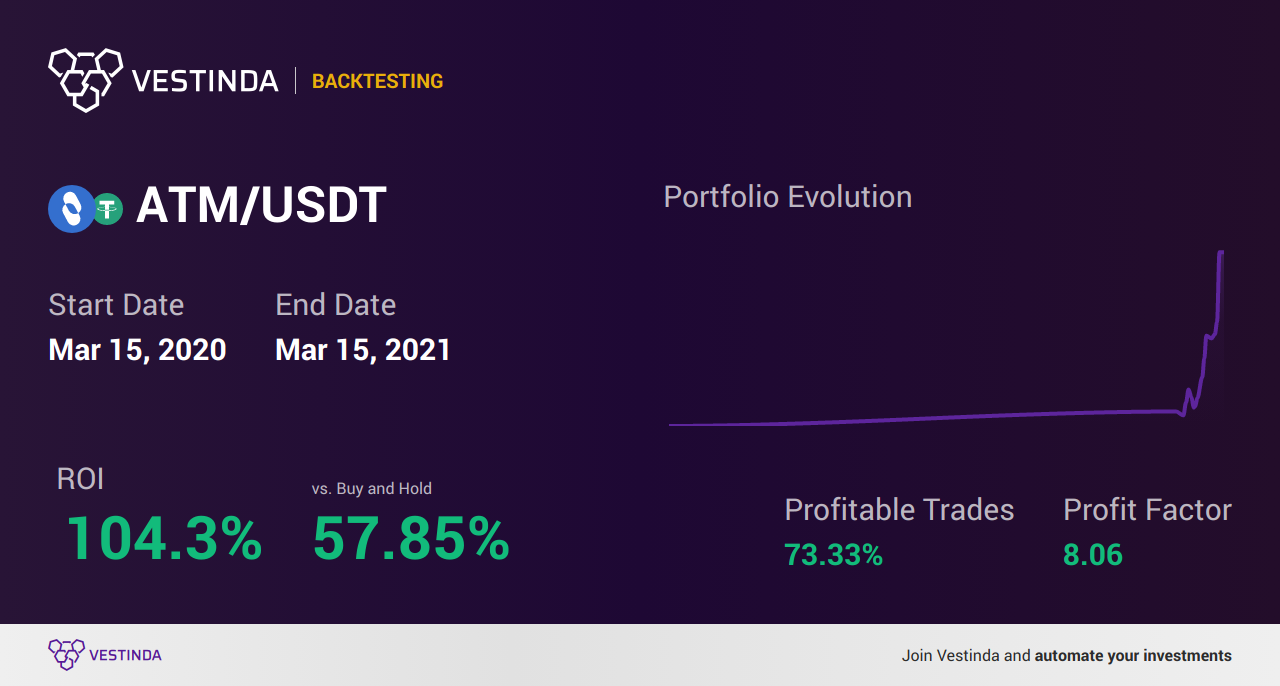Image resolution: width=1280 pixels, height=686 pixels.
Task: Click the automate your investments link
Action: (x=1133, y=656)
